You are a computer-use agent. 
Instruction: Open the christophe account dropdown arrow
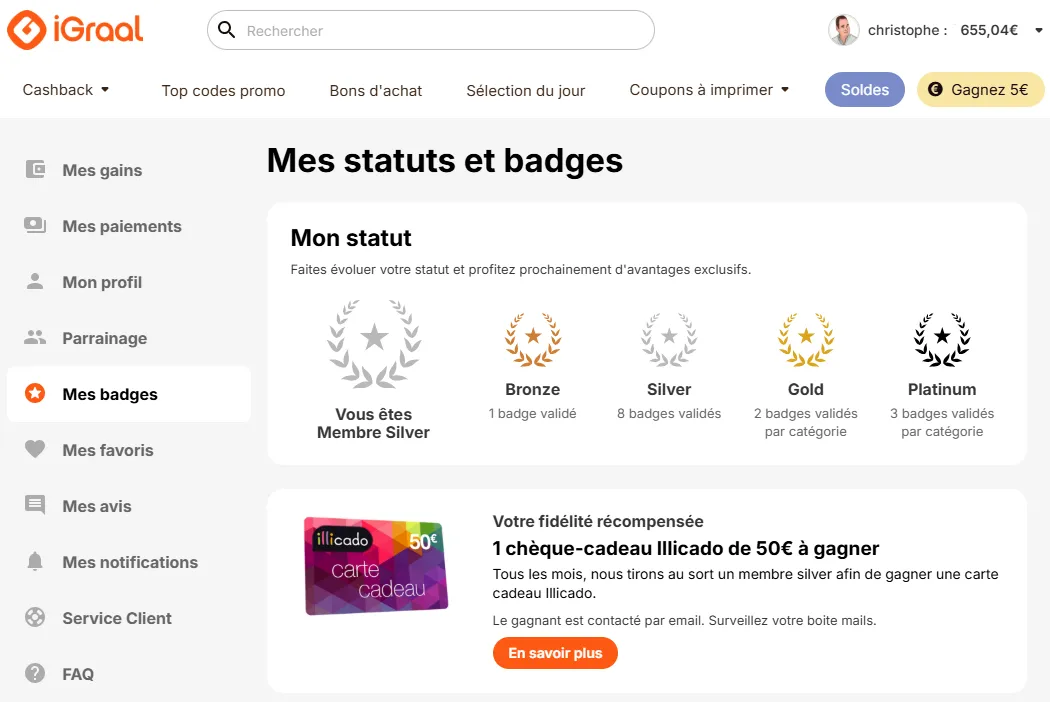[1039, 30]
